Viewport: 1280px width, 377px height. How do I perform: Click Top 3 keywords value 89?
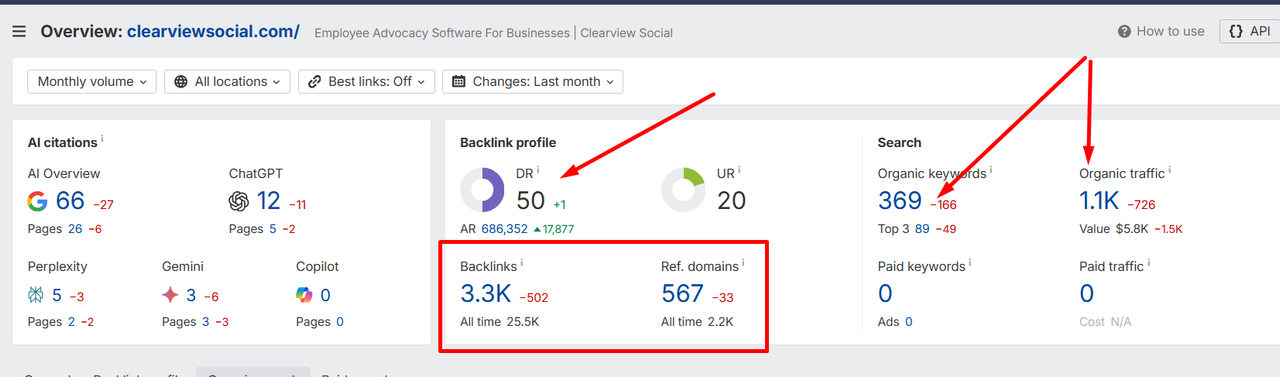click(922, 229)
